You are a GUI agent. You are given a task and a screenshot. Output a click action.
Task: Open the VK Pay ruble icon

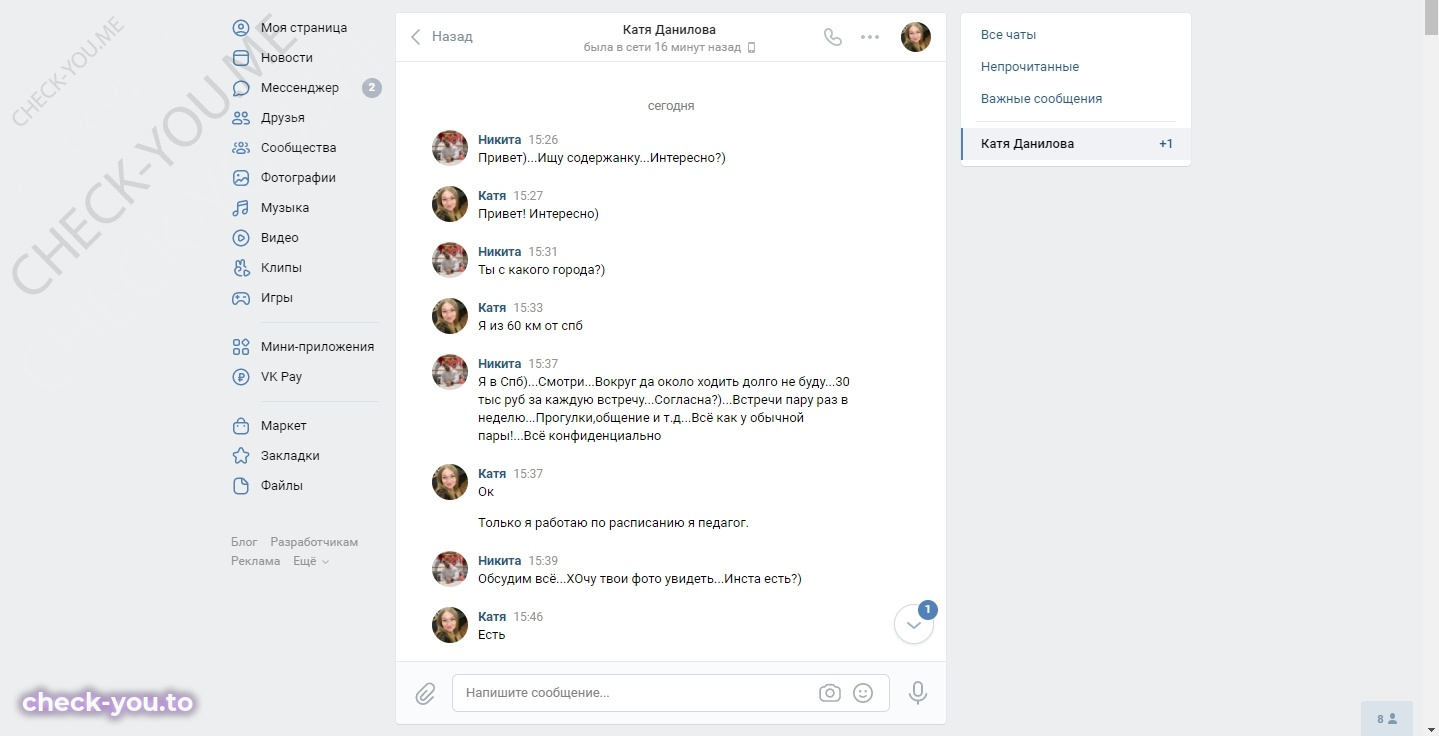click(x=241, y=377)
